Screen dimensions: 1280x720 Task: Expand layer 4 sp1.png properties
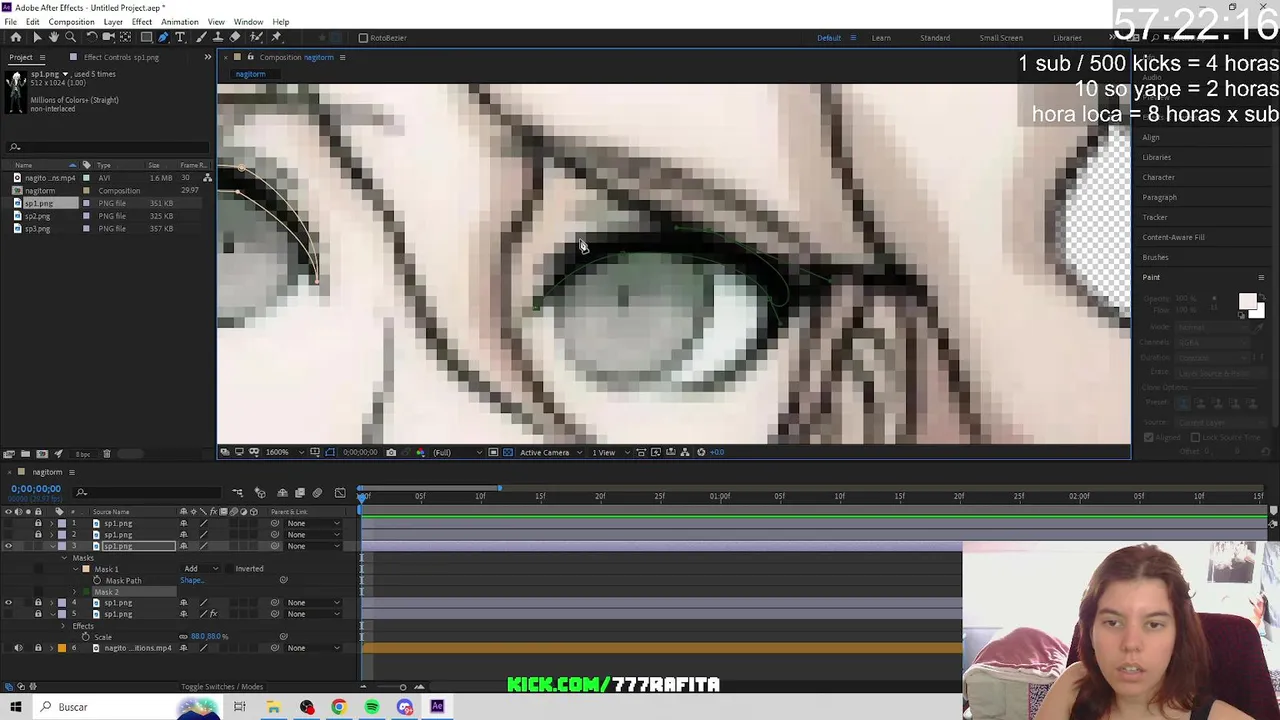point(52,602)
